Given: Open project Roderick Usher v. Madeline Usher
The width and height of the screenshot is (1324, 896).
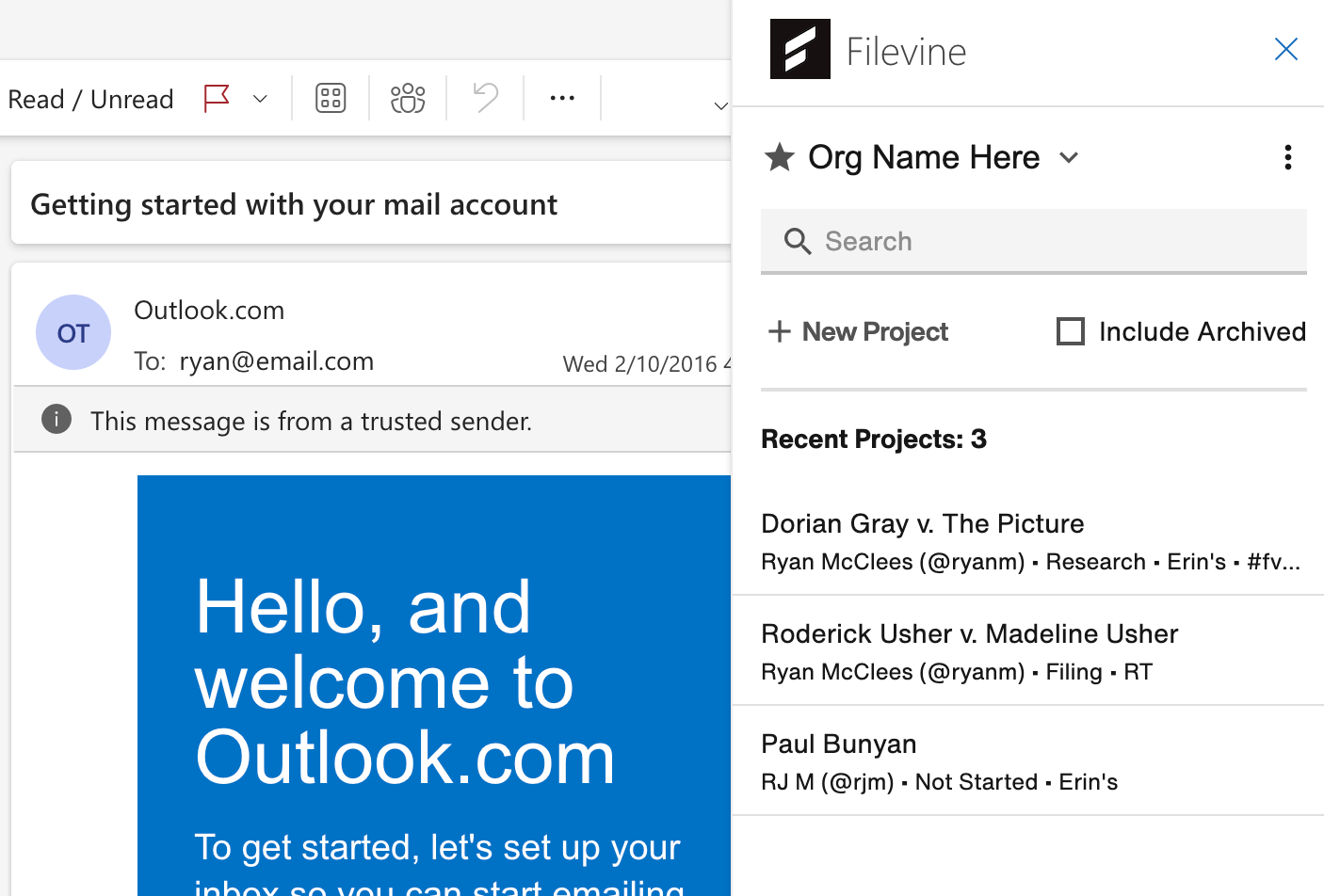Looking at the screenshot, I should [x=1028, y=651].
